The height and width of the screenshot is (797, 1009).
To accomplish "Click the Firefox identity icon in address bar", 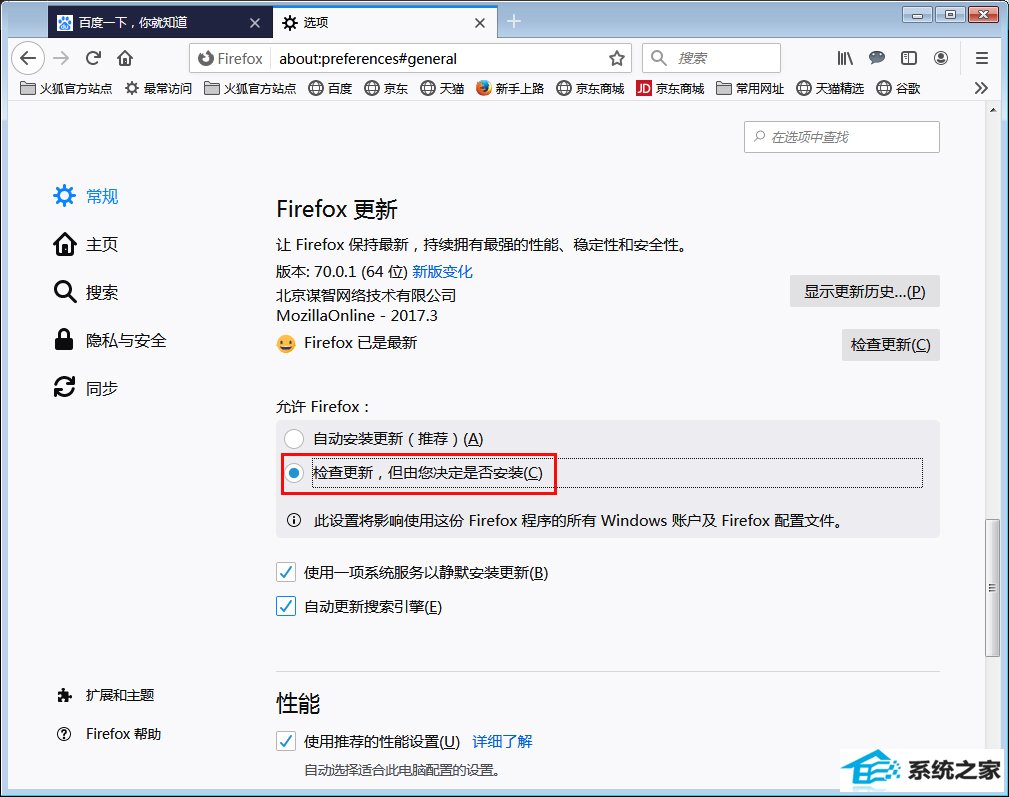I will click(205, 59).
